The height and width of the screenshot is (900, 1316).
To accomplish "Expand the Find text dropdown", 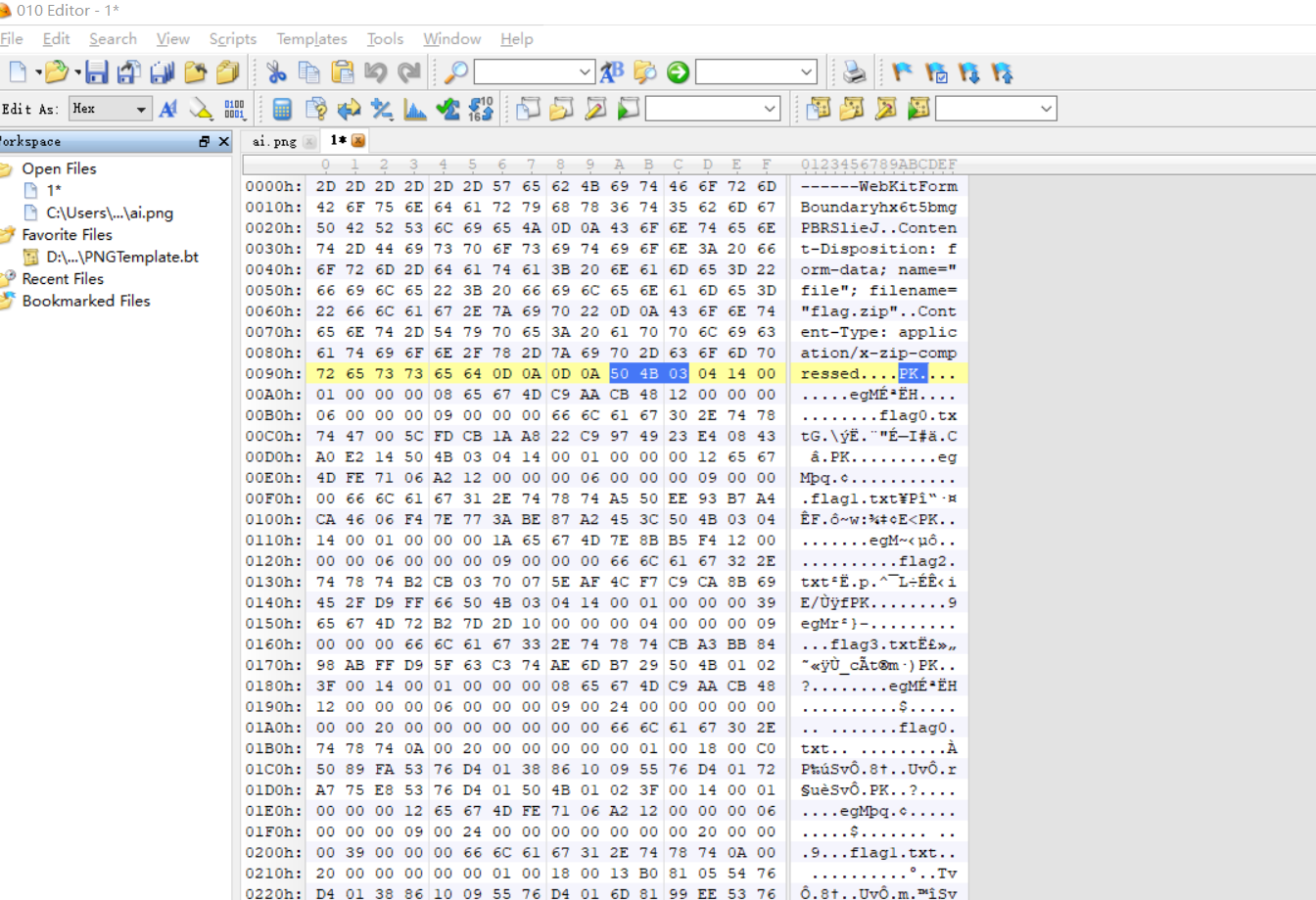I will pyautogui.click(x=585, y=72).
